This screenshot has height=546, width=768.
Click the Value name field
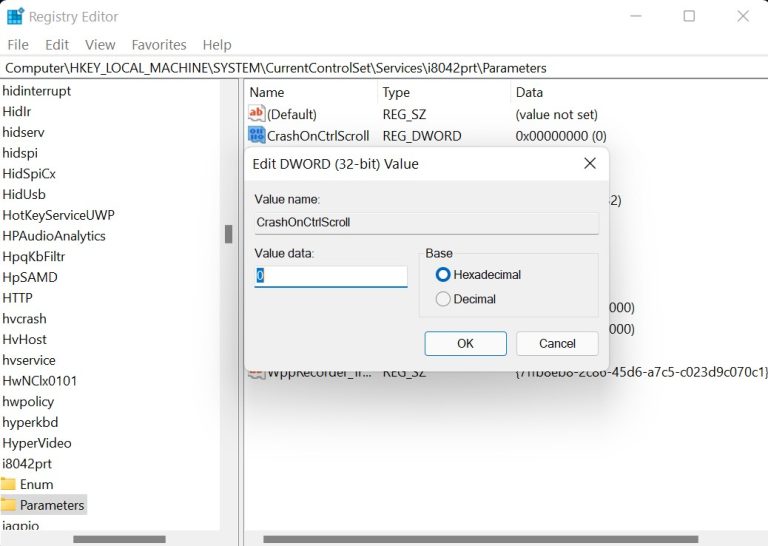click(426, 223)
